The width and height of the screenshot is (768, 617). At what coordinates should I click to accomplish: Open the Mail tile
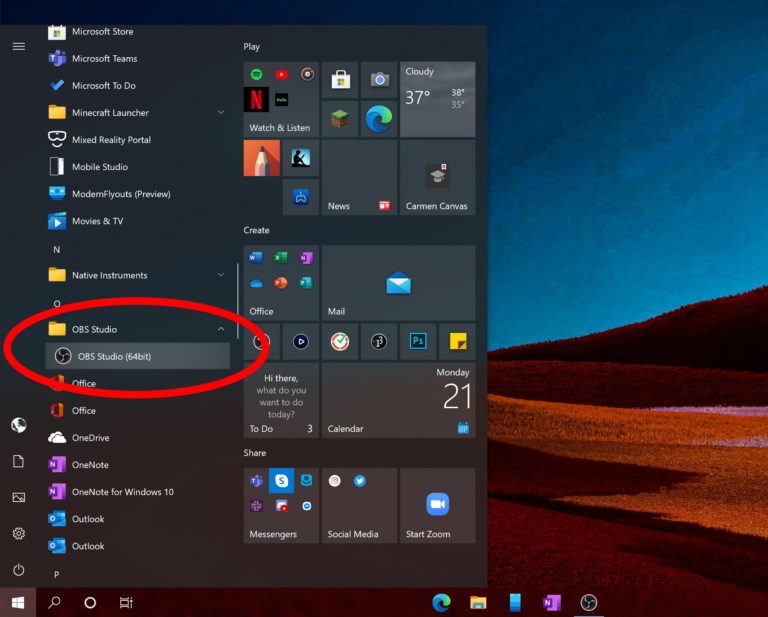398,283
